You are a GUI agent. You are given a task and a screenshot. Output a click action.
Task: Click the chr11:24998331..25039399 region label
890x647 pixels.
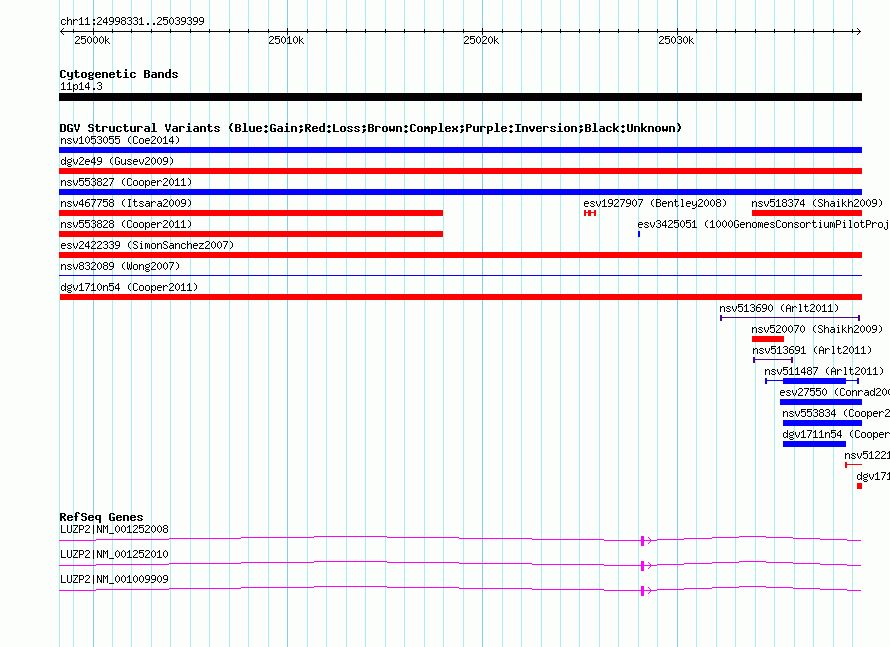coord(132,21)
